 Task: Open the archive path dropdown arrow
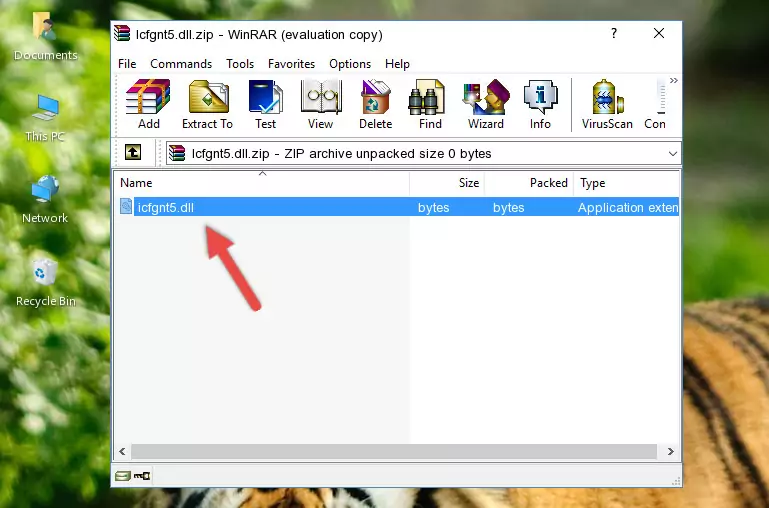pos(673,153)
